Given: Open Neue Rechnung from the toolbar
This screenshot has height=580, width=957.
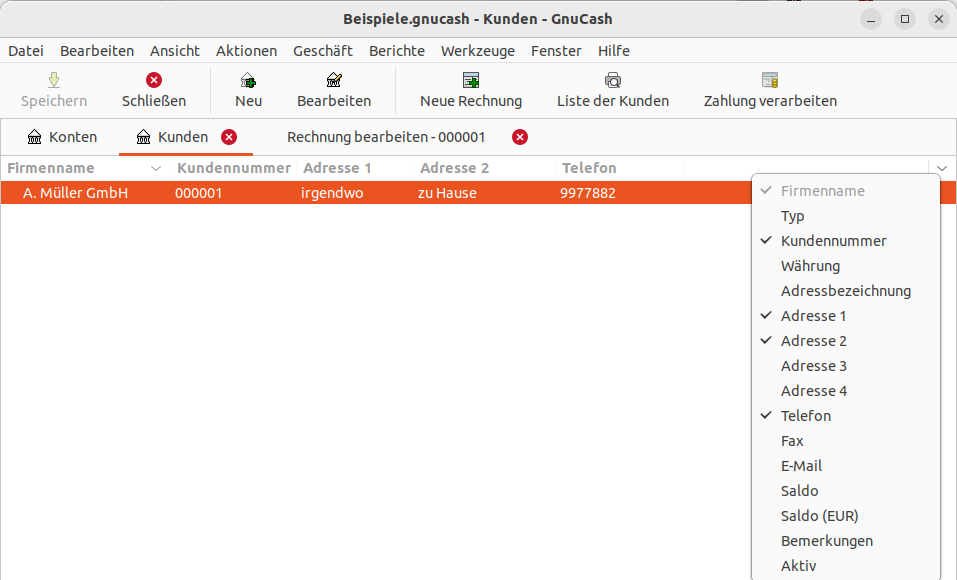Looking at the screenshot, I should pyautogui.click(x=471, y=81).
